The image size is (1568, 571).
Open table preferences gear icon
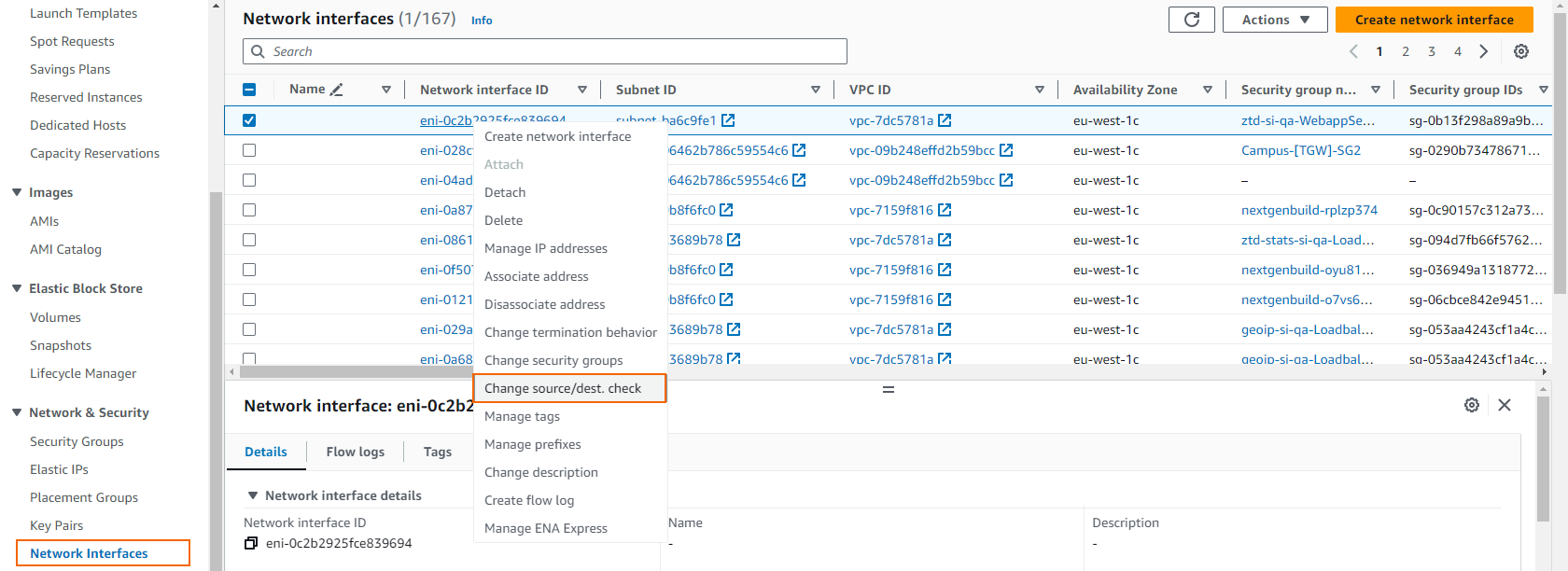1521,51
